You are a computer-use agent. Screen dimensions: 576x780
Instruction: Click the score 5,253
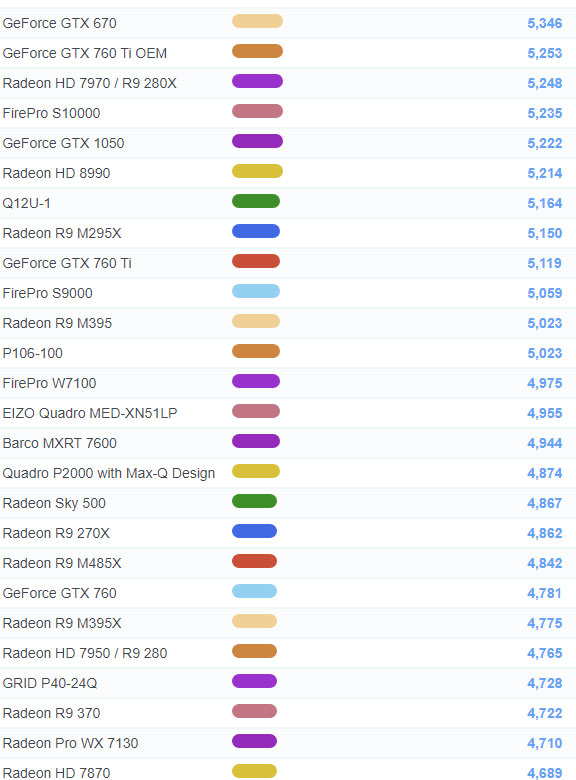coord(545,53)
